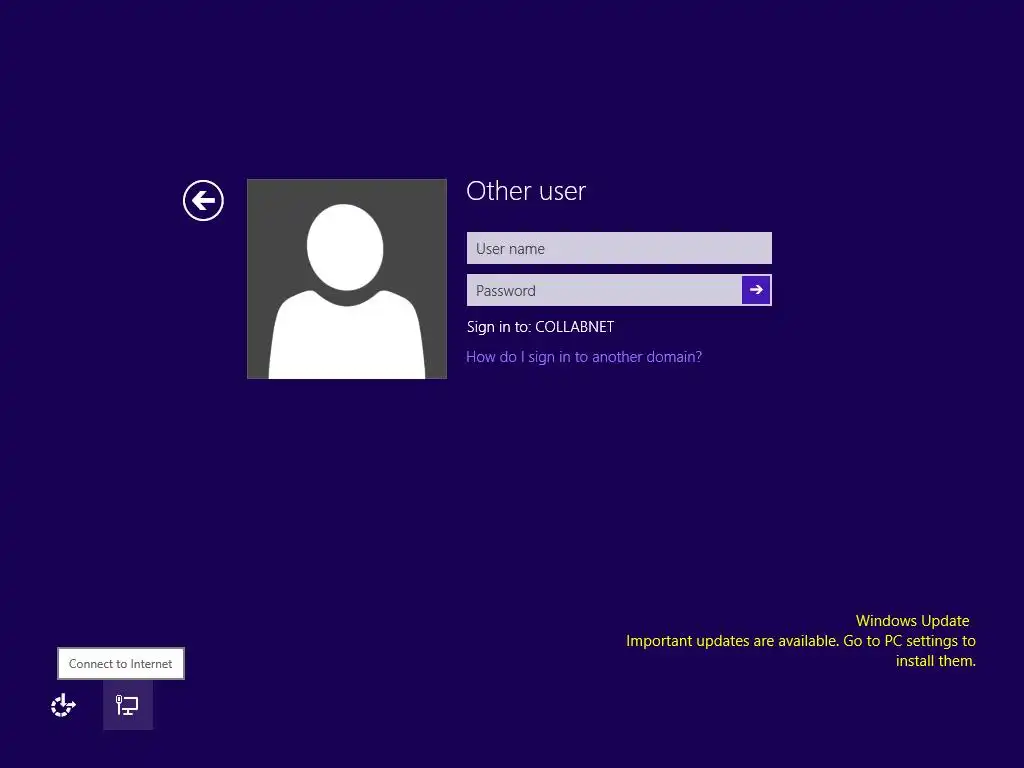Click the 'Sign in to: COLLABNET' text

(540, 327)
